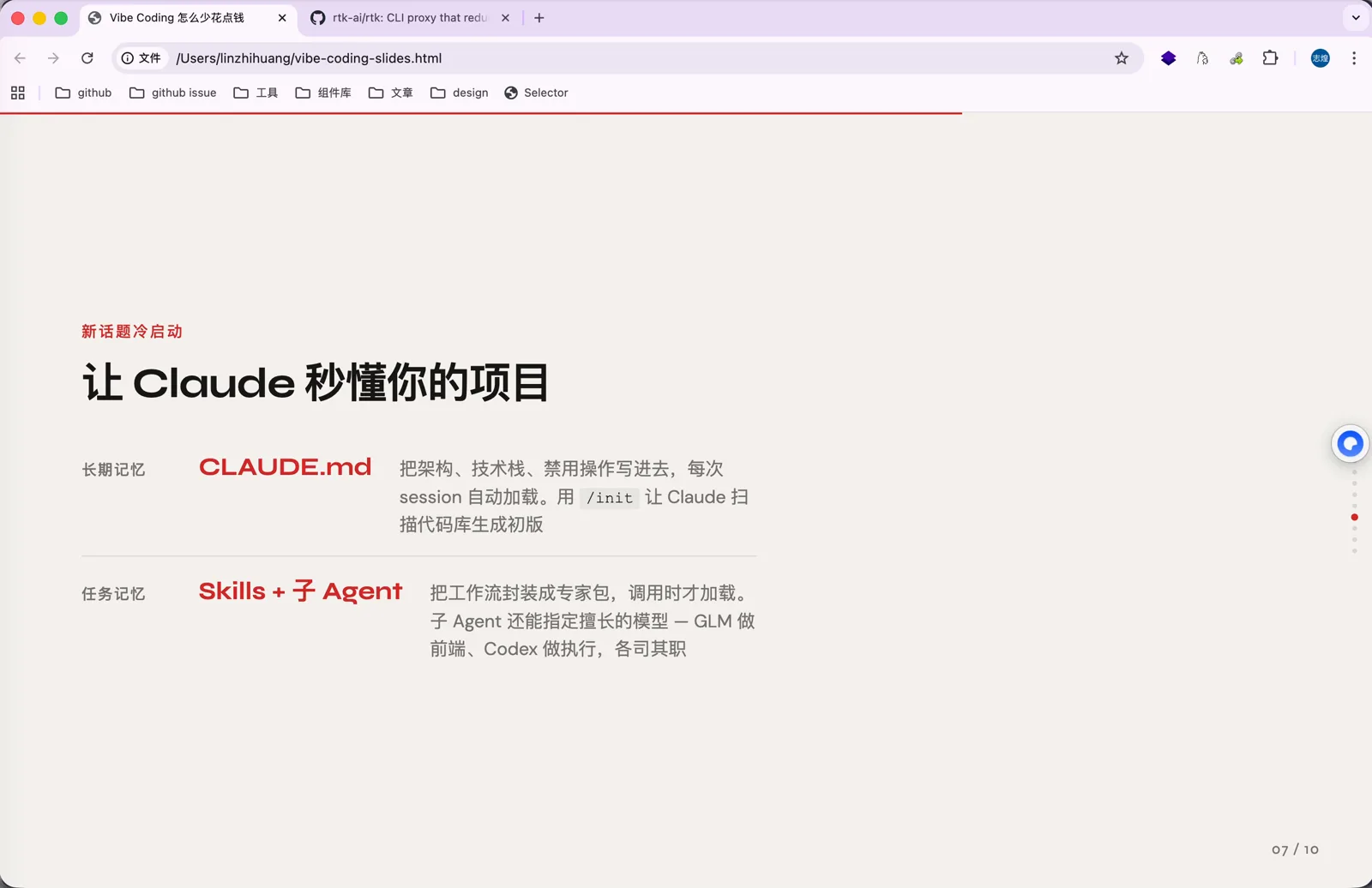Open the Selector bookmark
This screenshot has width=1372, height=888.
[x=537, y=93]
